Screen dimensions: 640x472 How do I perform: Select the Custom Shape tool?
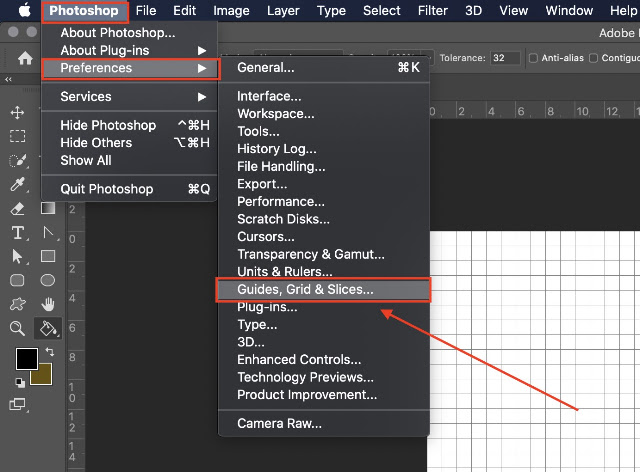(18, 304)
